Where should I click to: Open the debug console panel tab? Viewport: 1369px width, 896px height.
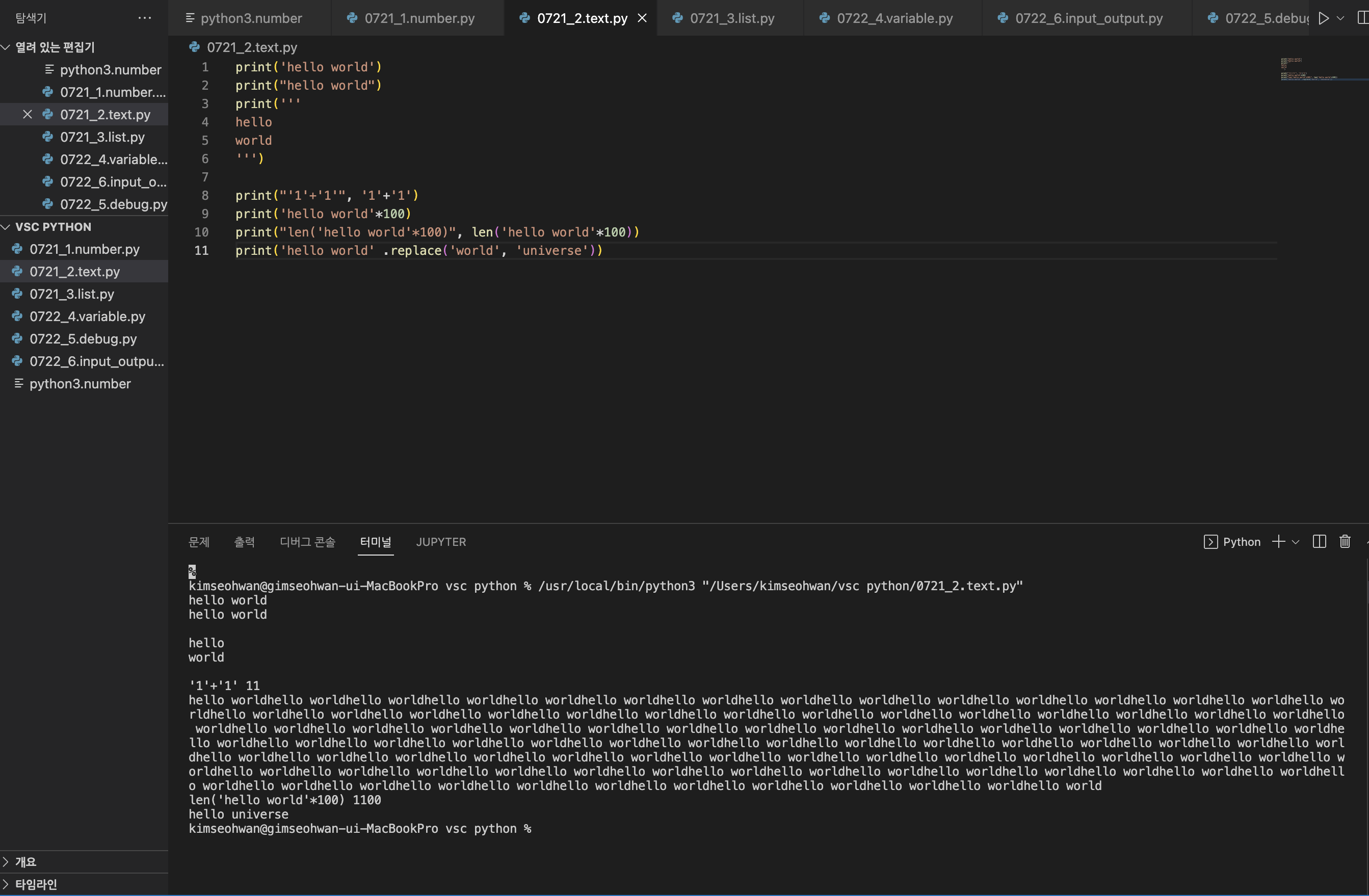click(307, 542)
